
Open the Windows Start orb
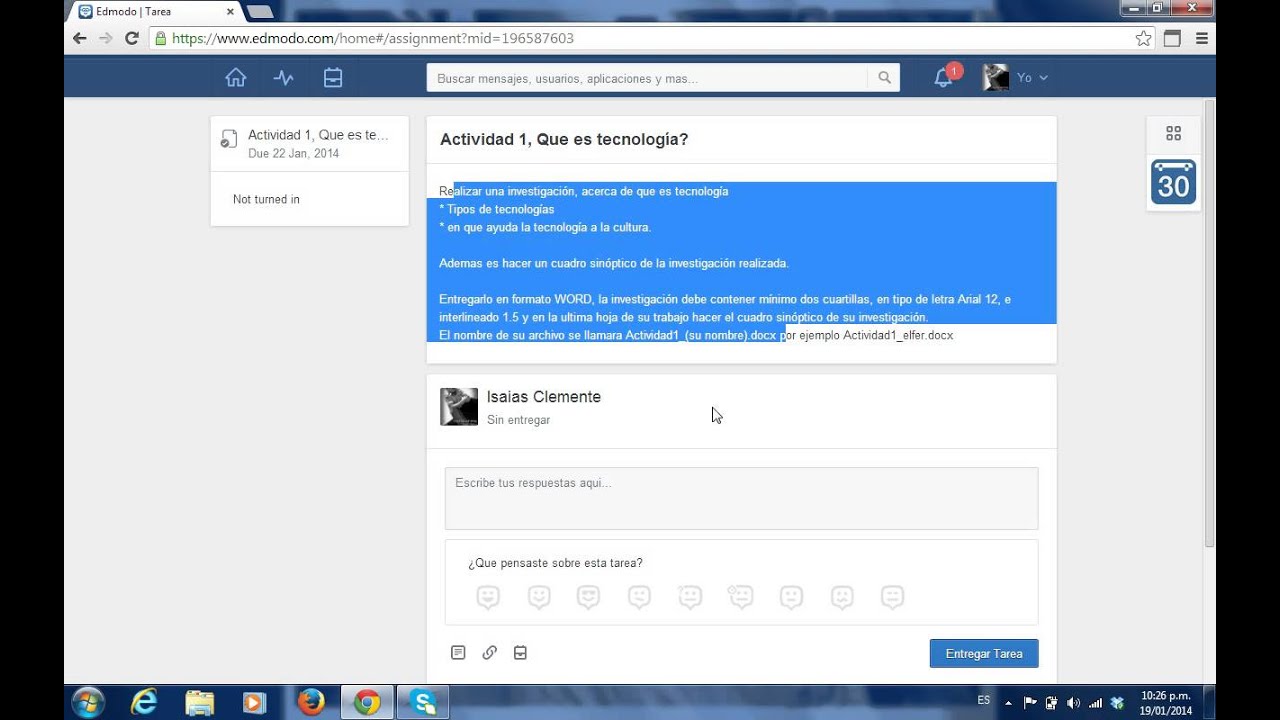coord(88,703)
